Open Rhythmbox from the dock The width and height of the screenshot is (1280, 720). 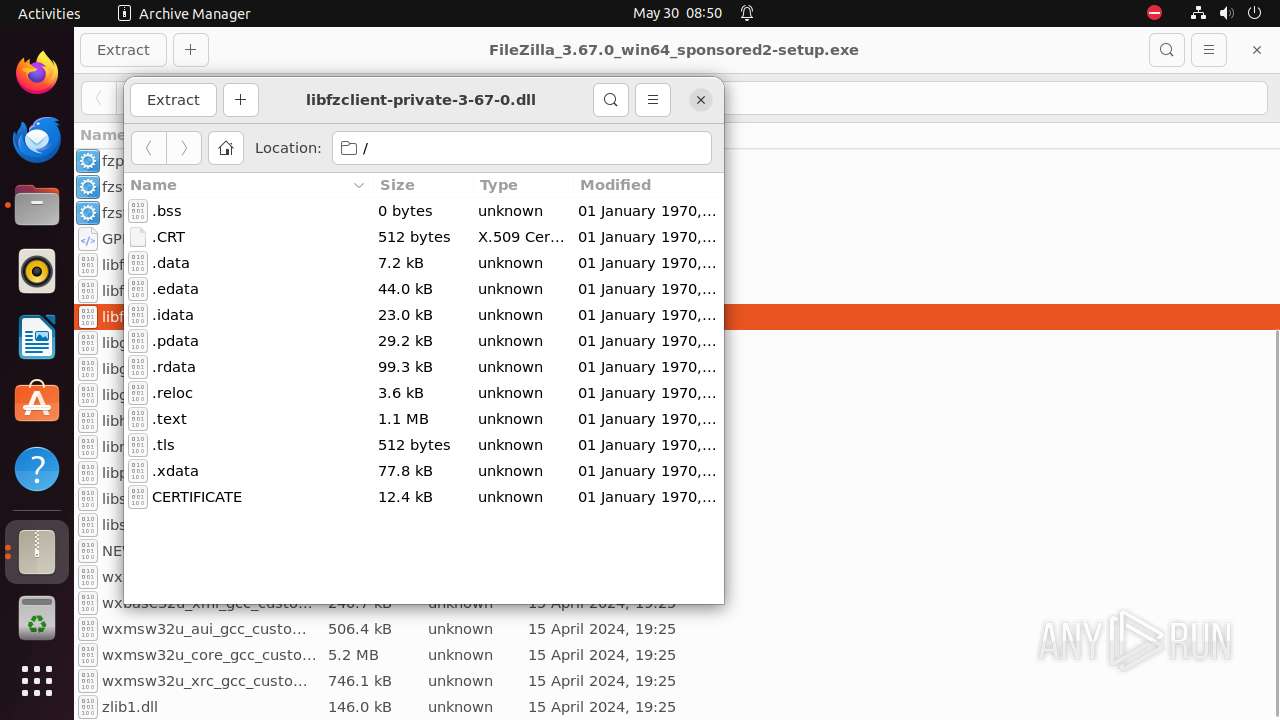click(x=37, y=271)
